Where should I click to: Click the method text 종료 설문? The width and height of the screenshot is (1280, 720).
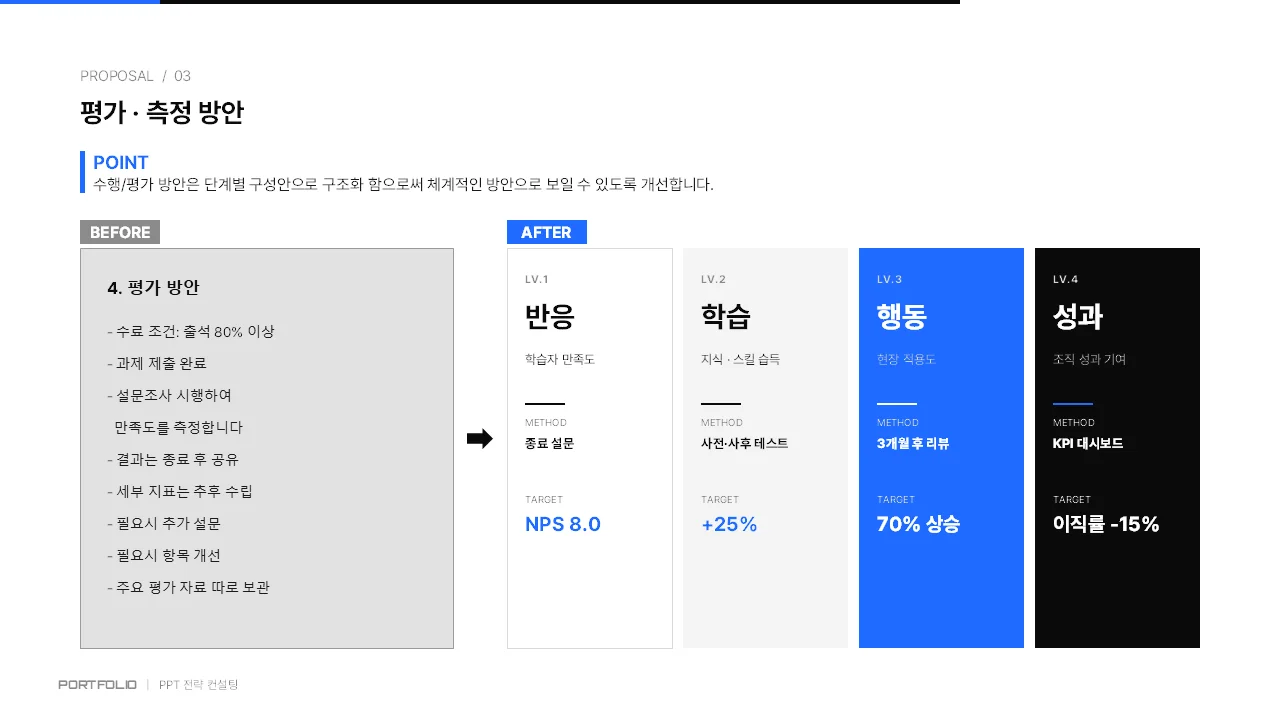549,443
